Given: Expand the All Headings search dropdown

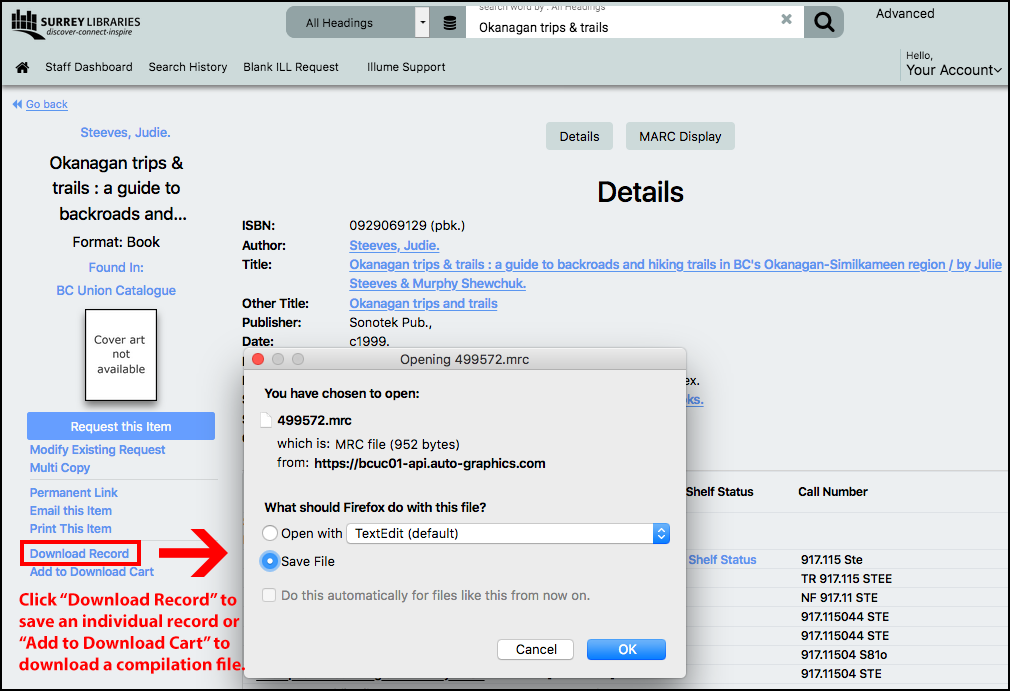Looking at the screenshot, I should click(422, 23).
